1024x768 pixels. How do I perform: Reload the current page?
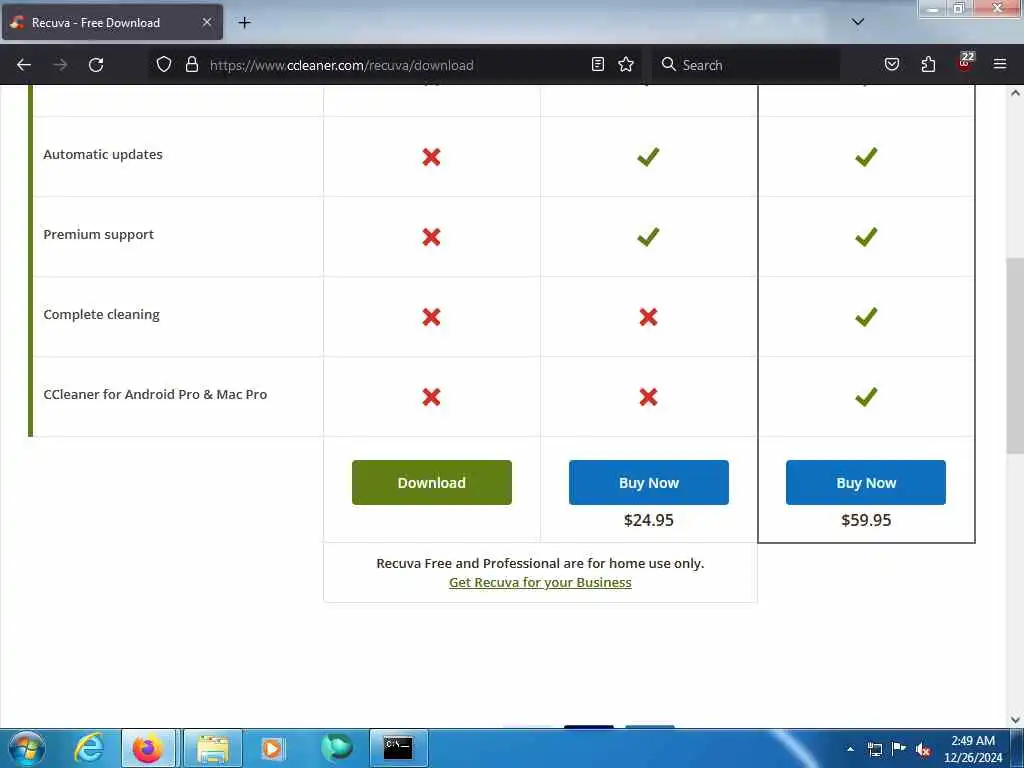pos(96,65)
